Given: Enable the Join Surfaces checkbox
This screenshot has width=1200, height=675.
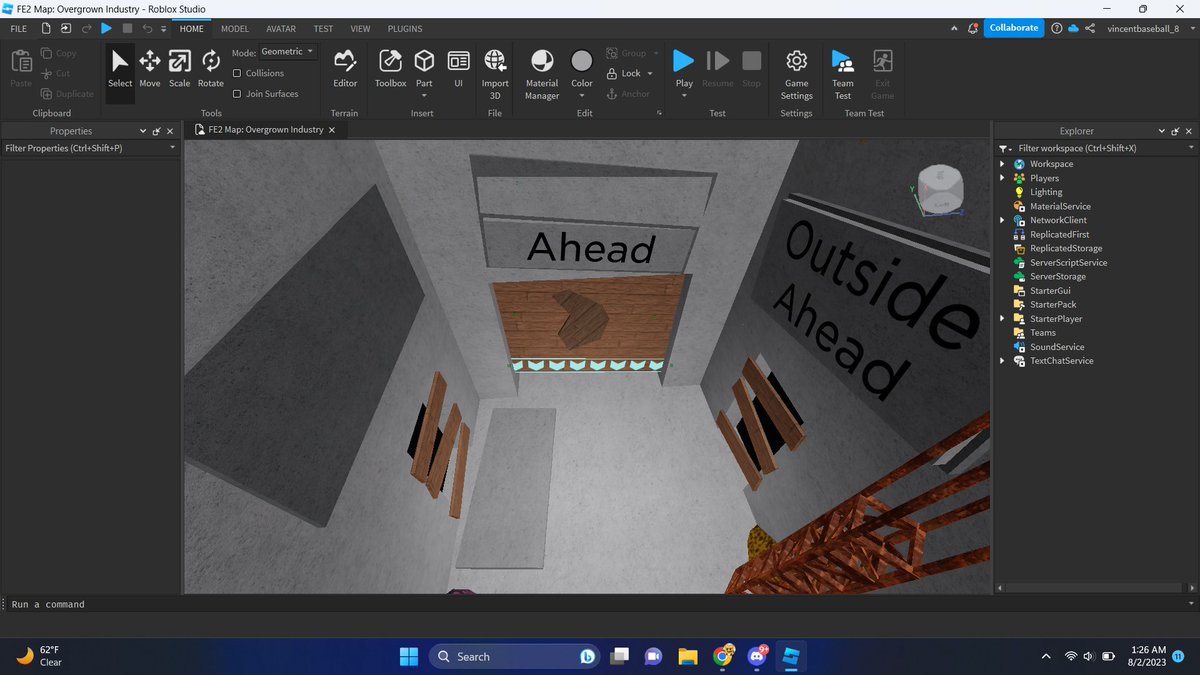Looking at the screenshot, I should click(x=237, y=94).
